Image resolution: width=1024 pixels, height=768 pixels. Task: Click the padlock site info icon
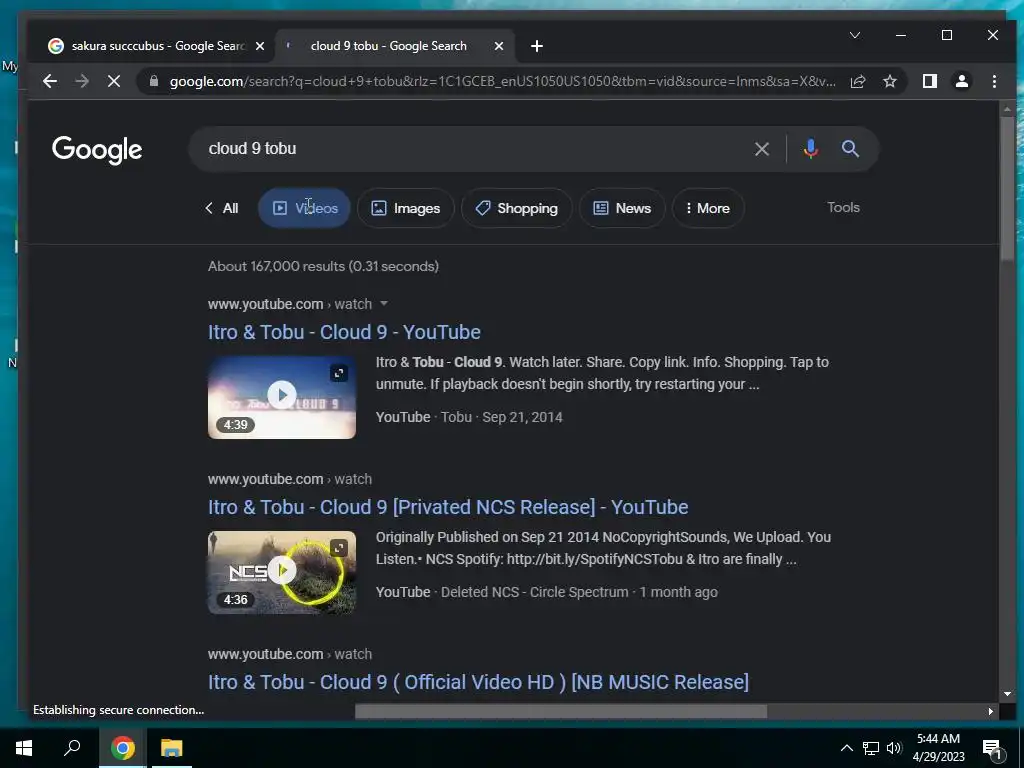pos(153,81)
